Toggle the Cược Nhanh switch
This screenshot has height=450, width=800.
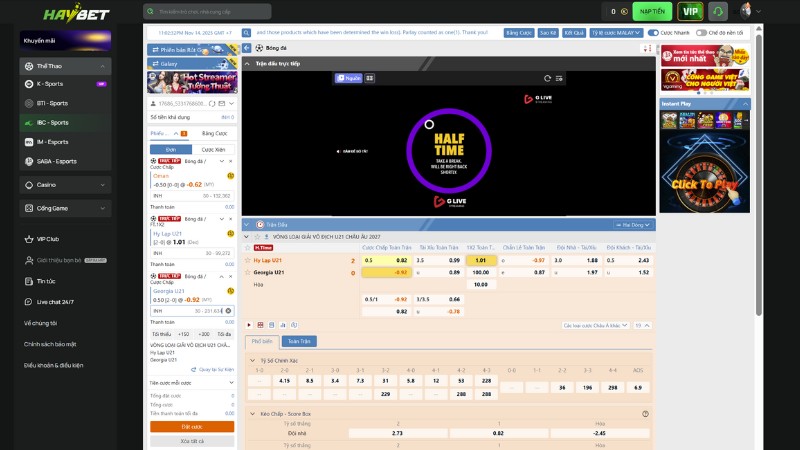coord(653,33)
